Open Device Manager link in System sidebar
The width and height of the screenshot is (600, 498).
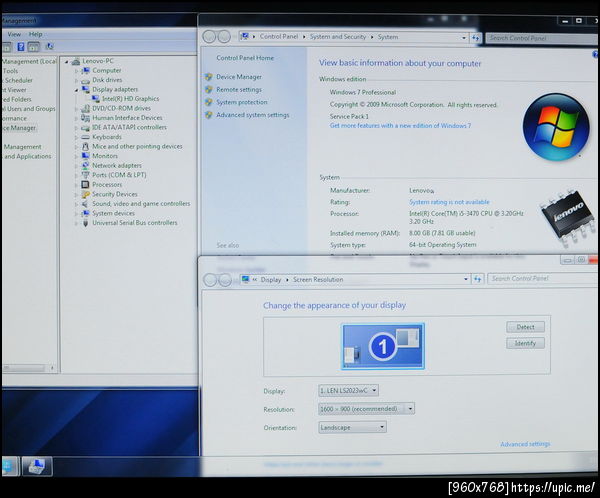coord(239,77)
